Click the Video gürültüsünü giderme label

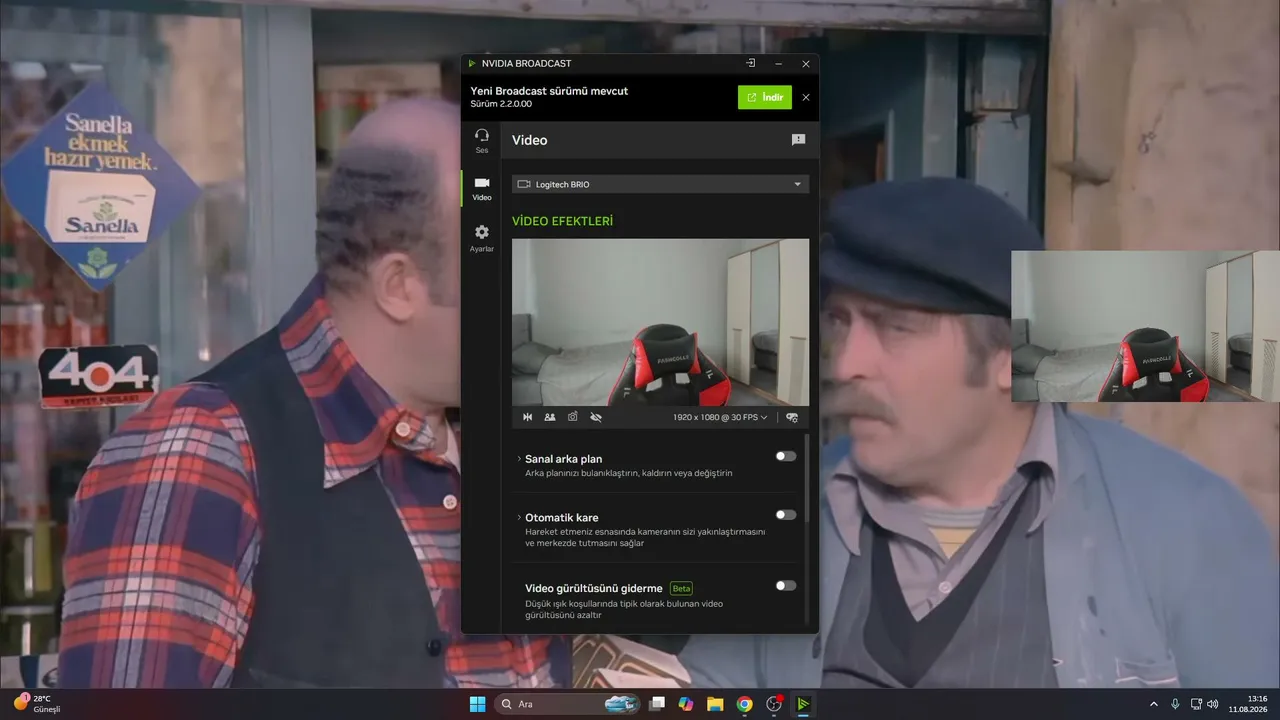click(594, 588)
